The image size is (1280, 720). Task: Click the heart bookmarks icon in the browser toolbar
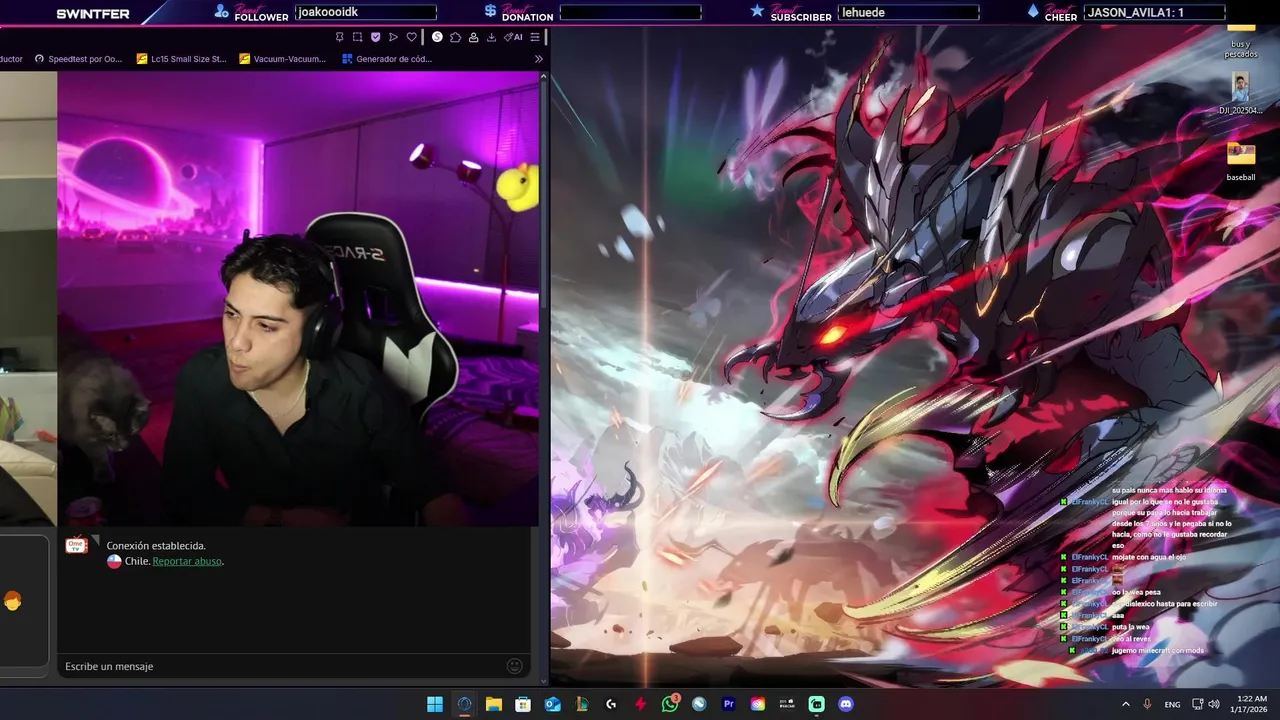click(411, 37)
